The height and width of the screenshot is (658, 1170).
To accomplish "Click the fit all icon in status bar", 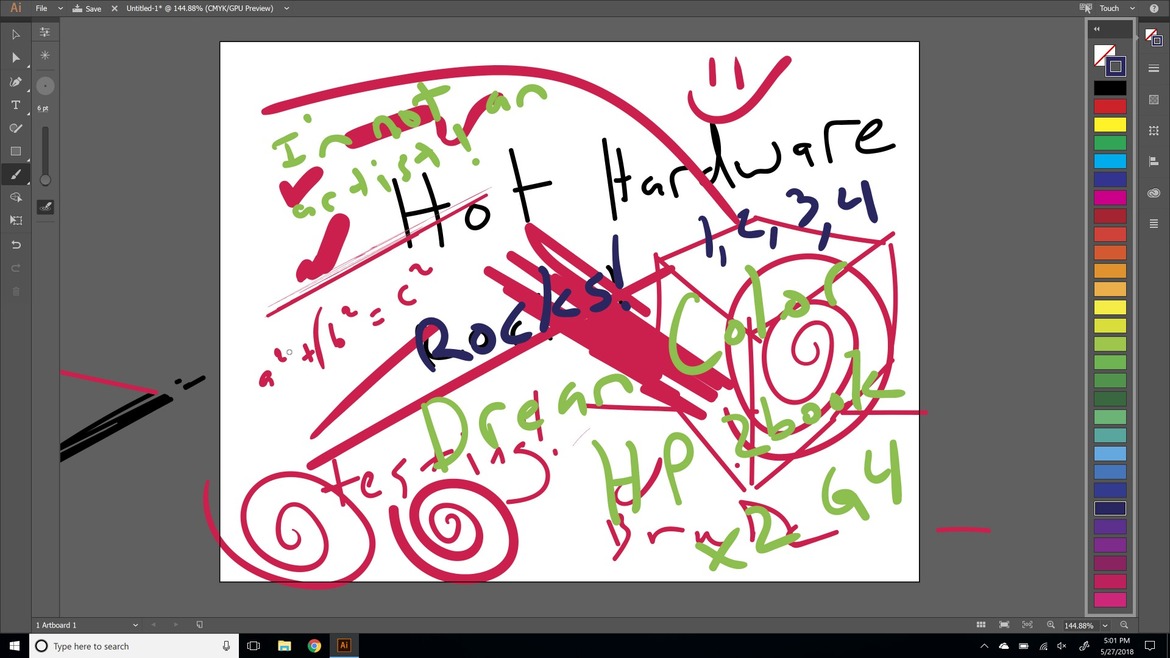I will coord(1027,625).
